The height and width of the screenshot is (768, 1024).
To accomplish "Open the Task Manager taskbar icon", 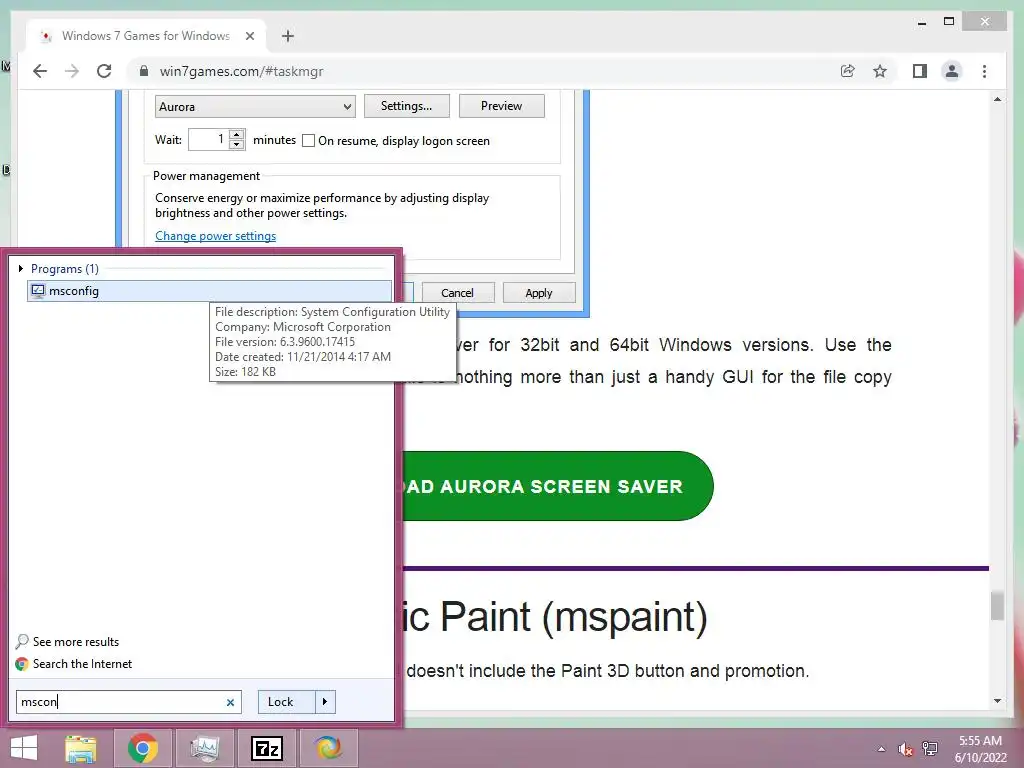I will pyautogui.click(x=204, y=748).
